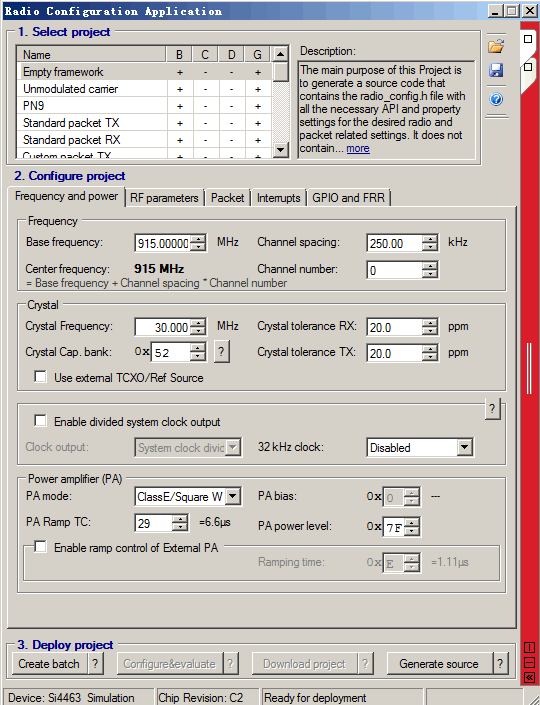Click help button beside Create batch
Image resolution: width=540 pixels, height=705 pixels.
[x=95, y=664]
